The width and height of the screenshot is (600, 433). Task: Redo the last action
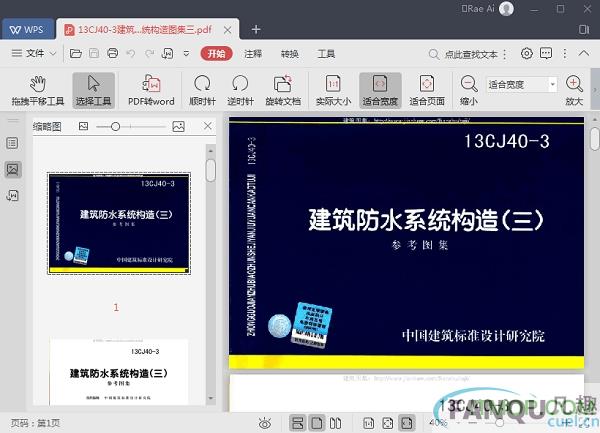[149, 53]
